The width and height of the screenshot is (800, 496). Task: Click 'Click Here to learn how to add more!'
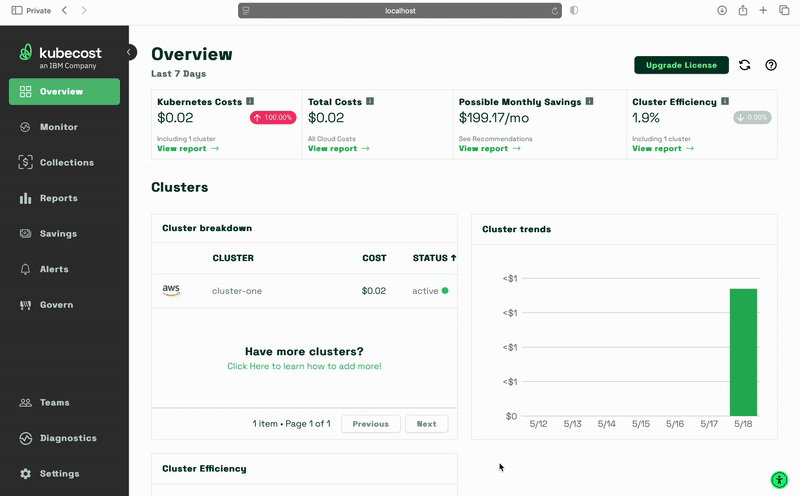coord(304,366)
